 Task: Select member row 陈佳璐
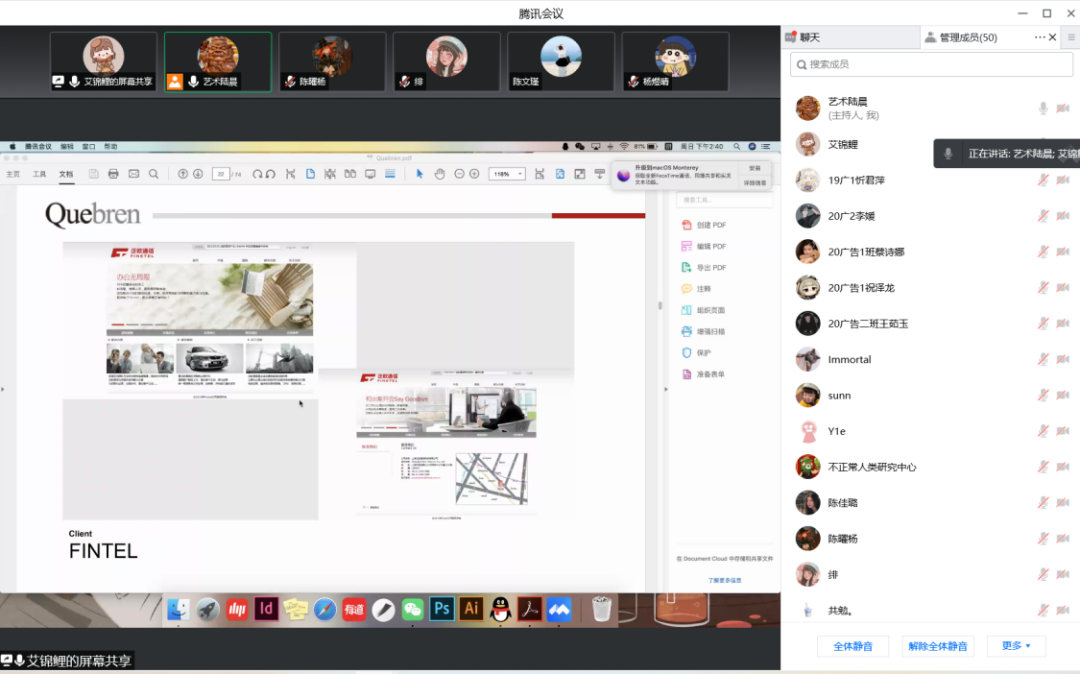(930, 503)
